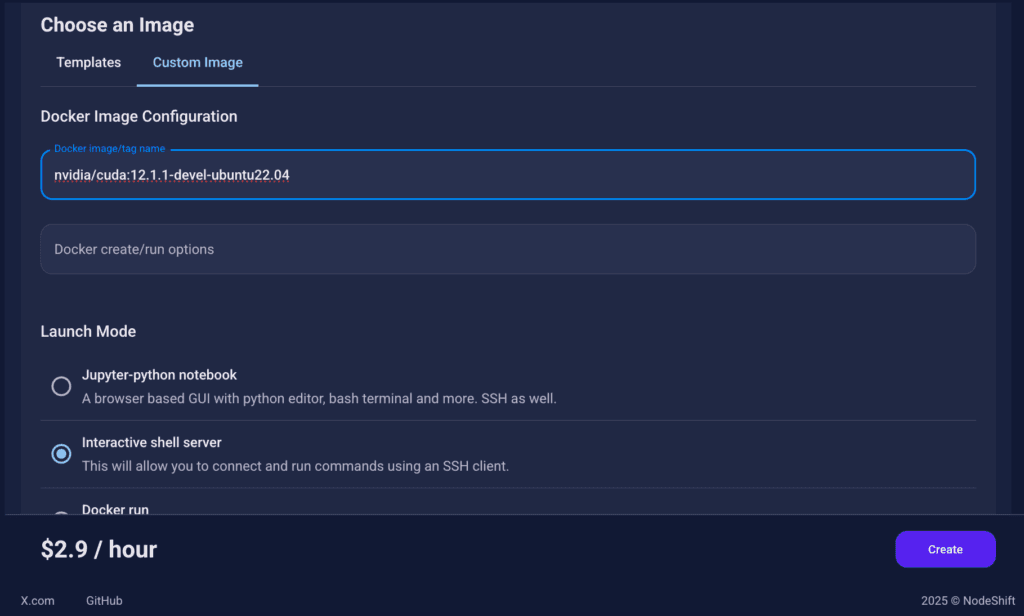Click the Docker run label text
The width and height of the screenshot is (1024, 616).
pyautogui.click(x=115, y=509)
